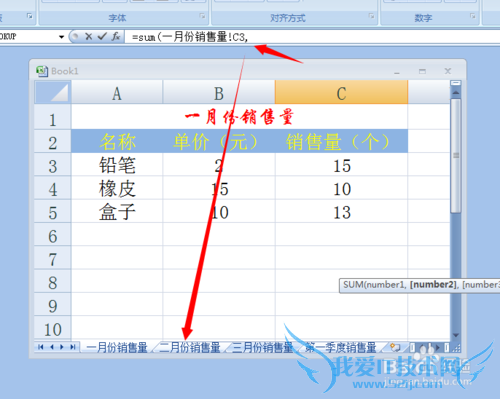Select column B header

click(x=219, y=92)
